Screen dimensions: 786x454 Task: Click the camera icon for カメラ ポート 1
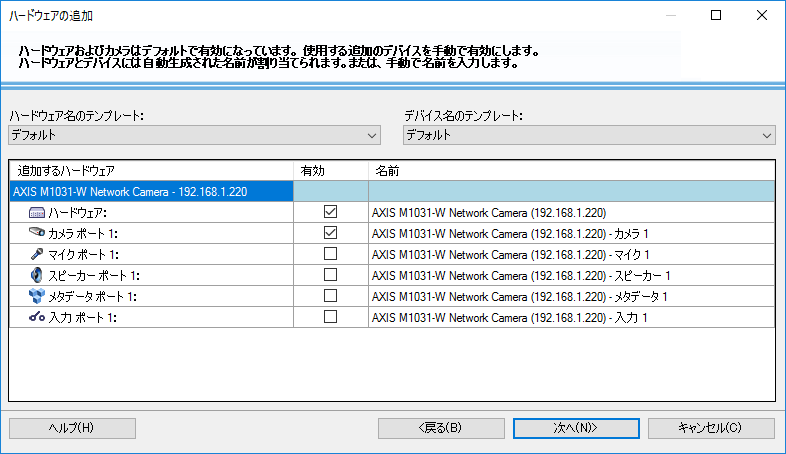pos(37,232)
